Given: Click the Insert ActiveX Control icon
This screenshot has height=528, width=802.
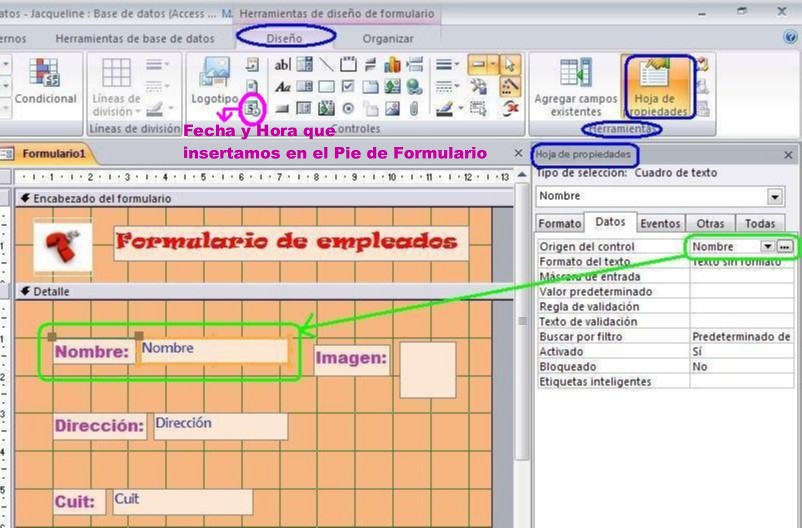Looking at the screenshot, I should point(510,108).
